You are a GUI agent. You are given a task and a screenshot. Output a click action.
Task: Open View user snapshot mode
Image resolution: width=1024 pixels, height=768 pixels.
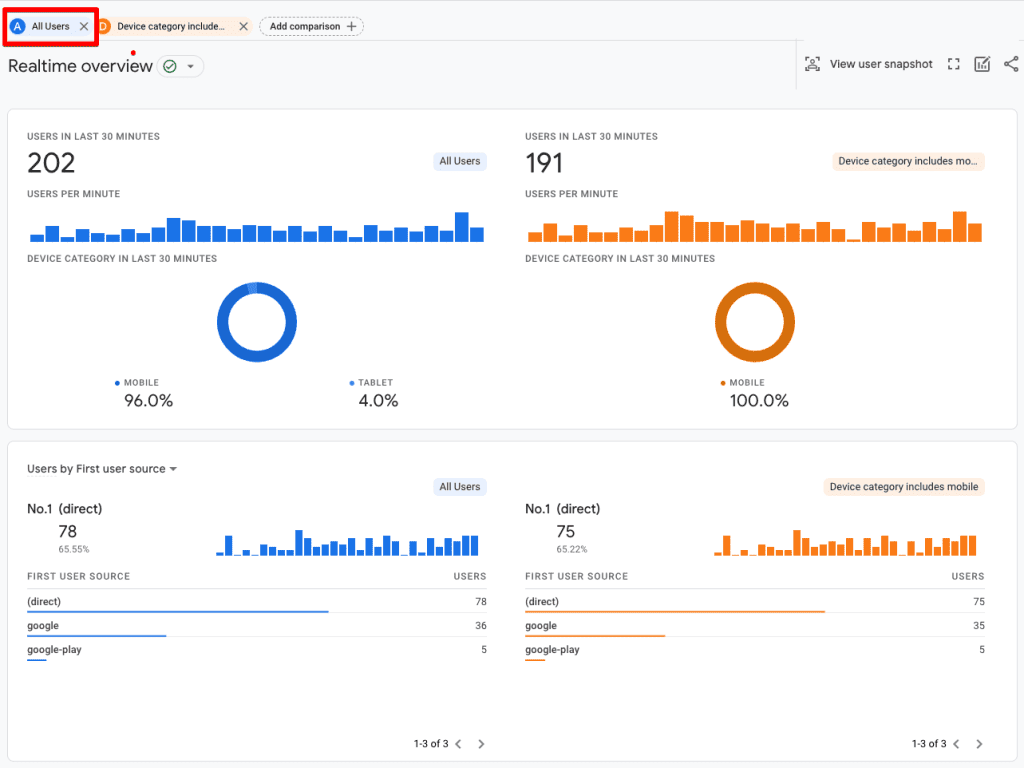pos(869,63)
